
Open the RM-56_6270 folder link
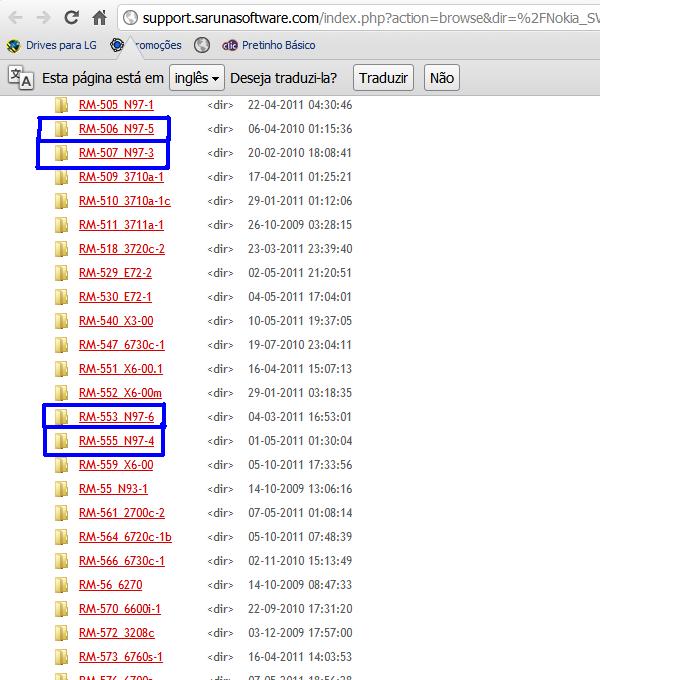[x=111, y=584]
